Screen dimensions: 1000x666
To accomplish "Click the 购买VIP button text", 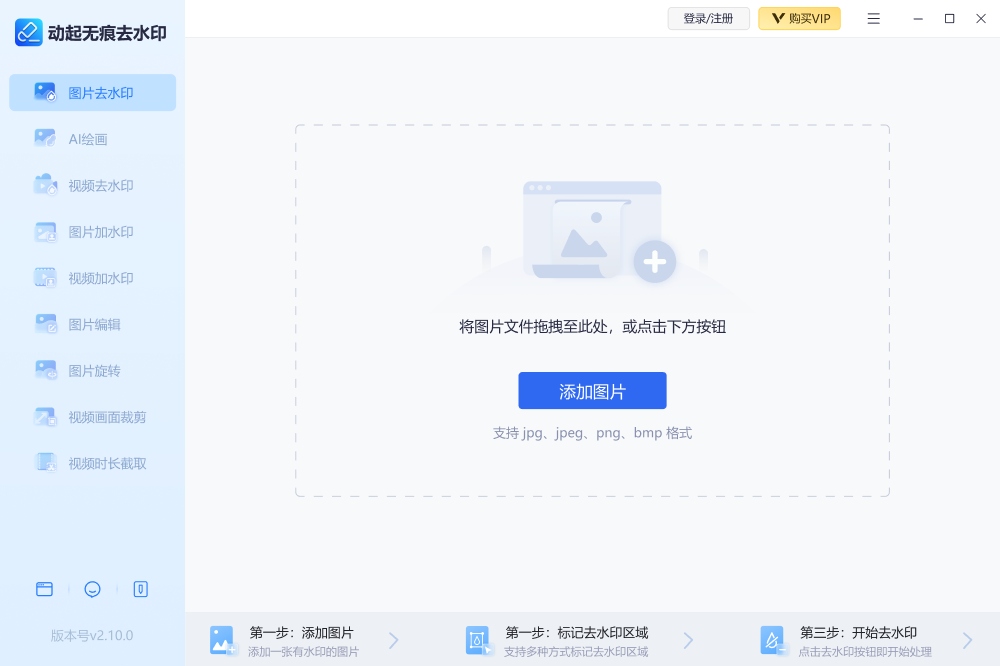I will pyautogui.click(x=809, y=18).
